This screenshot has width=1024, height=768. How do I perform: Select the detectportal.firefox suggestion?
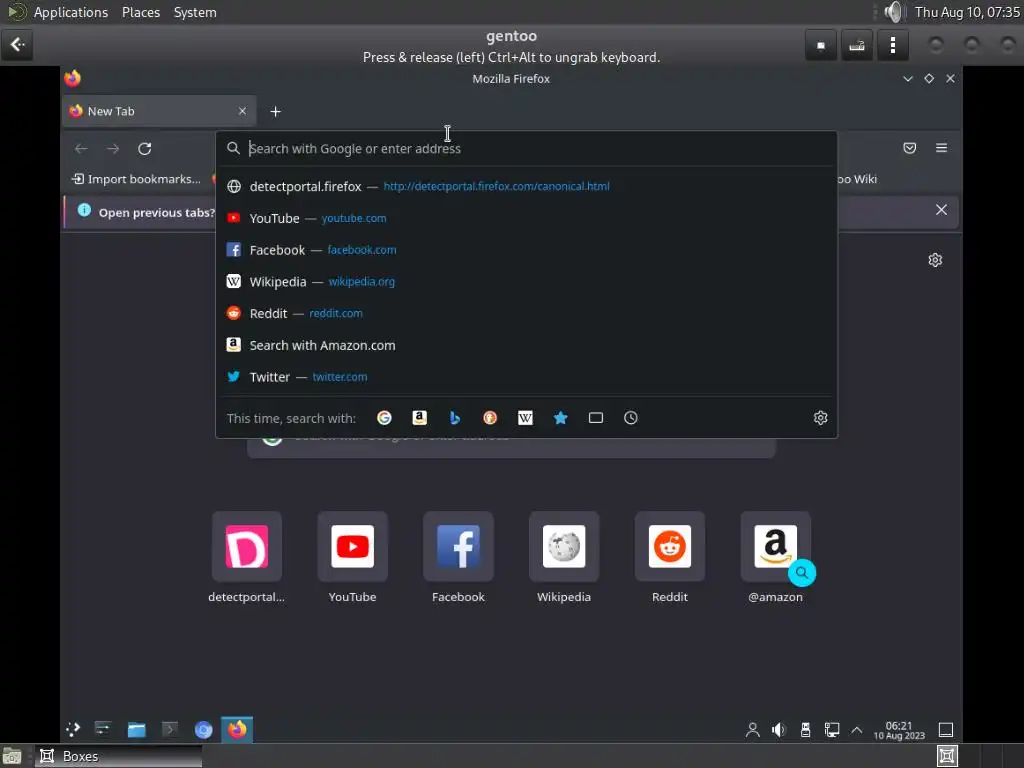526,186
